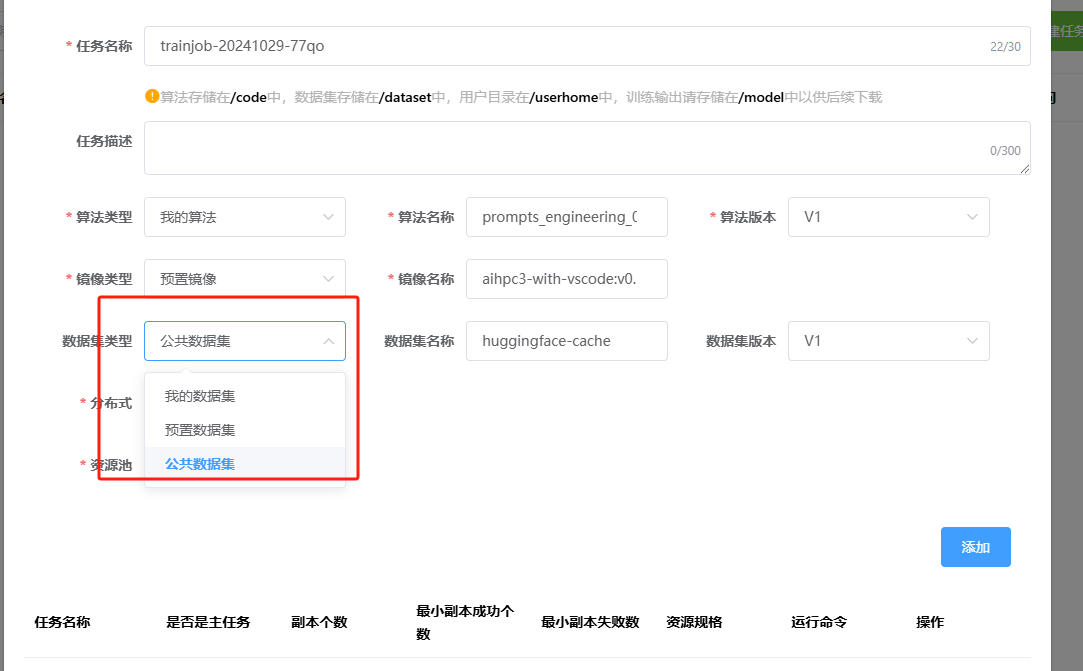Click the resize handle of 任务描述 textarea
1083x671 pixels.
(1025, 170)
